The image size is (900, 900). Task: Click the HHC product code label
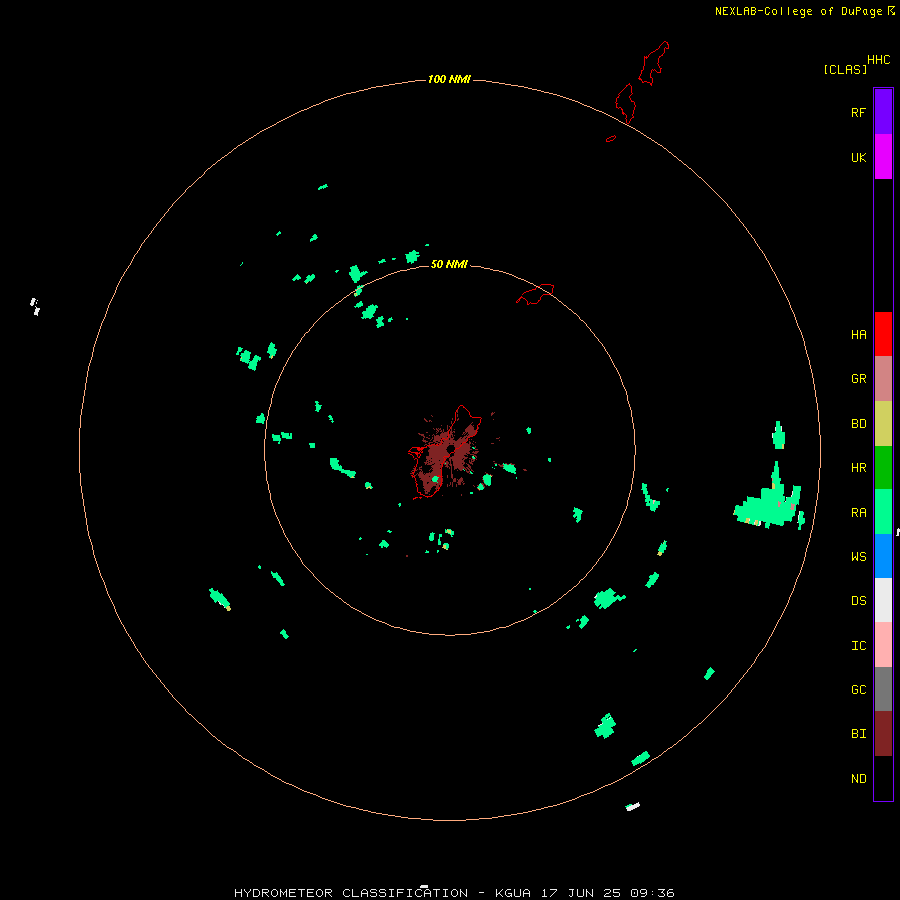879,60
